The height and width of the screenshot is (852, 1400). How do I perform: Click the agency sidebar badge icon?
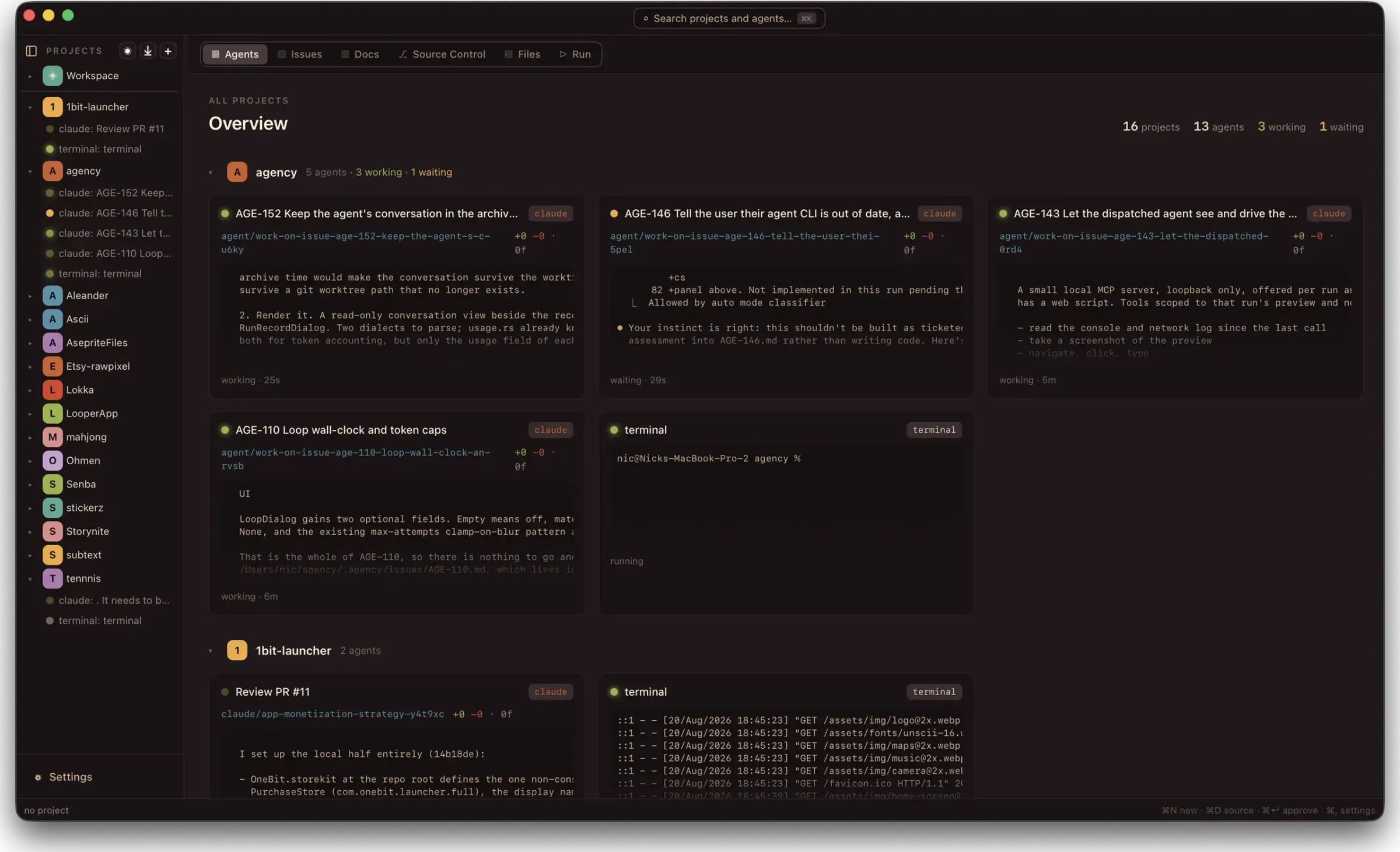[52, 171]
